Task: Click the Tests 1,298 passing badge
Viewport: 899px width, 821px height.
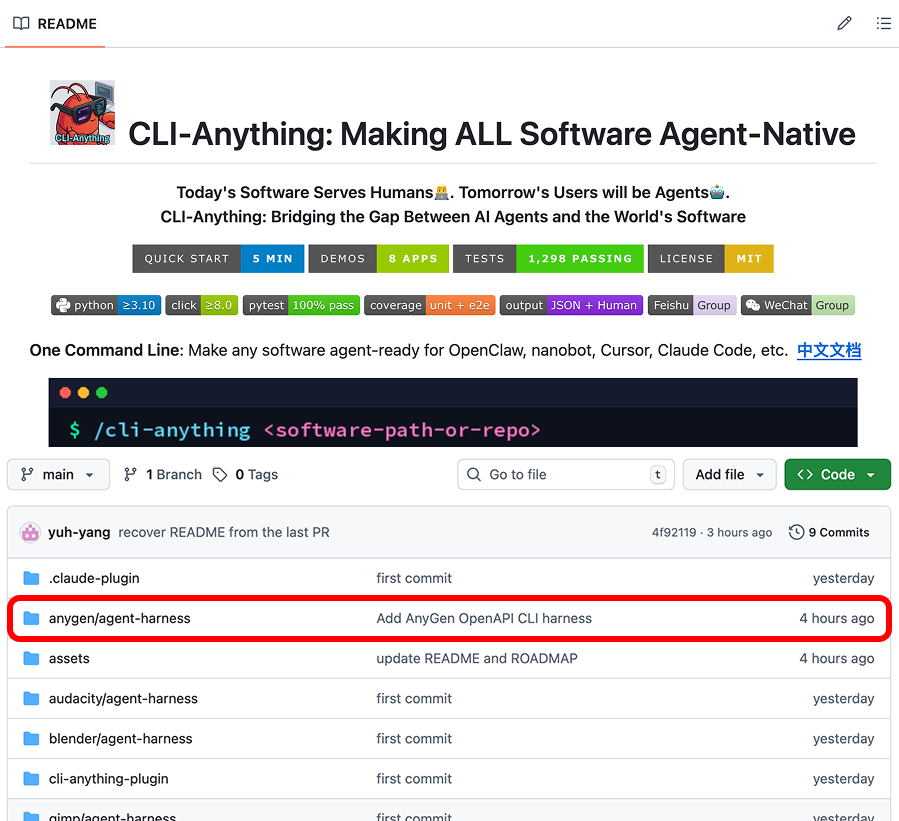Action: coord(548,259)
